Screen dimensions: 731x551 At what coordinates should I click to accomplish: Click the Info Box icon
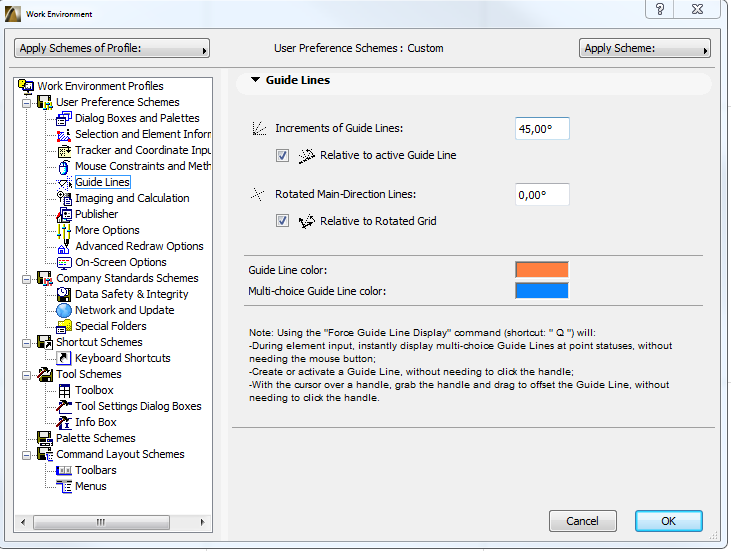65,422
